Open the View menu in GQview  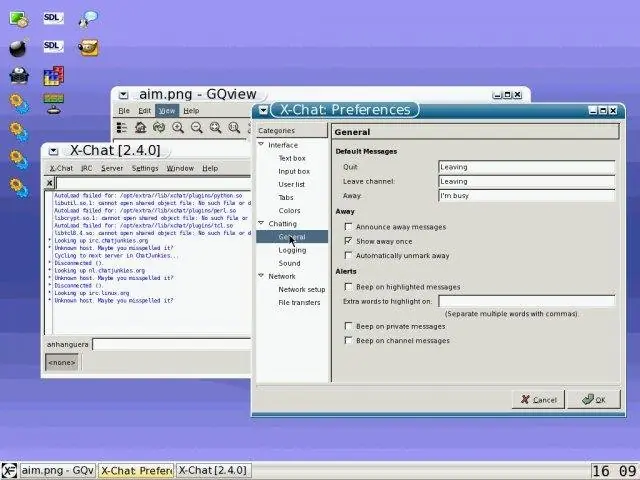coord(167,111)
